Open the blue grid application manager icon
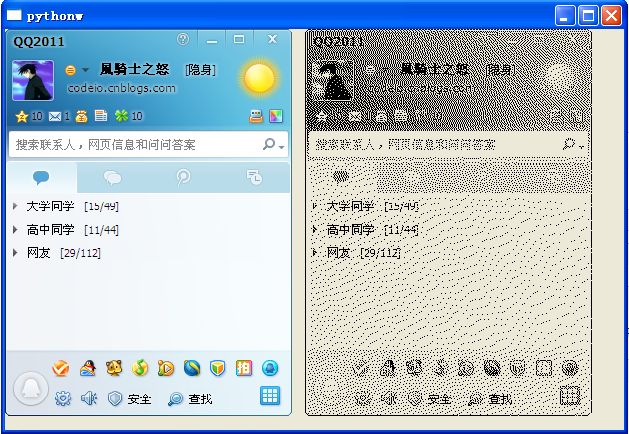This screenshot has width=629, height=434. pyautogui.click(x=270, y=396)
